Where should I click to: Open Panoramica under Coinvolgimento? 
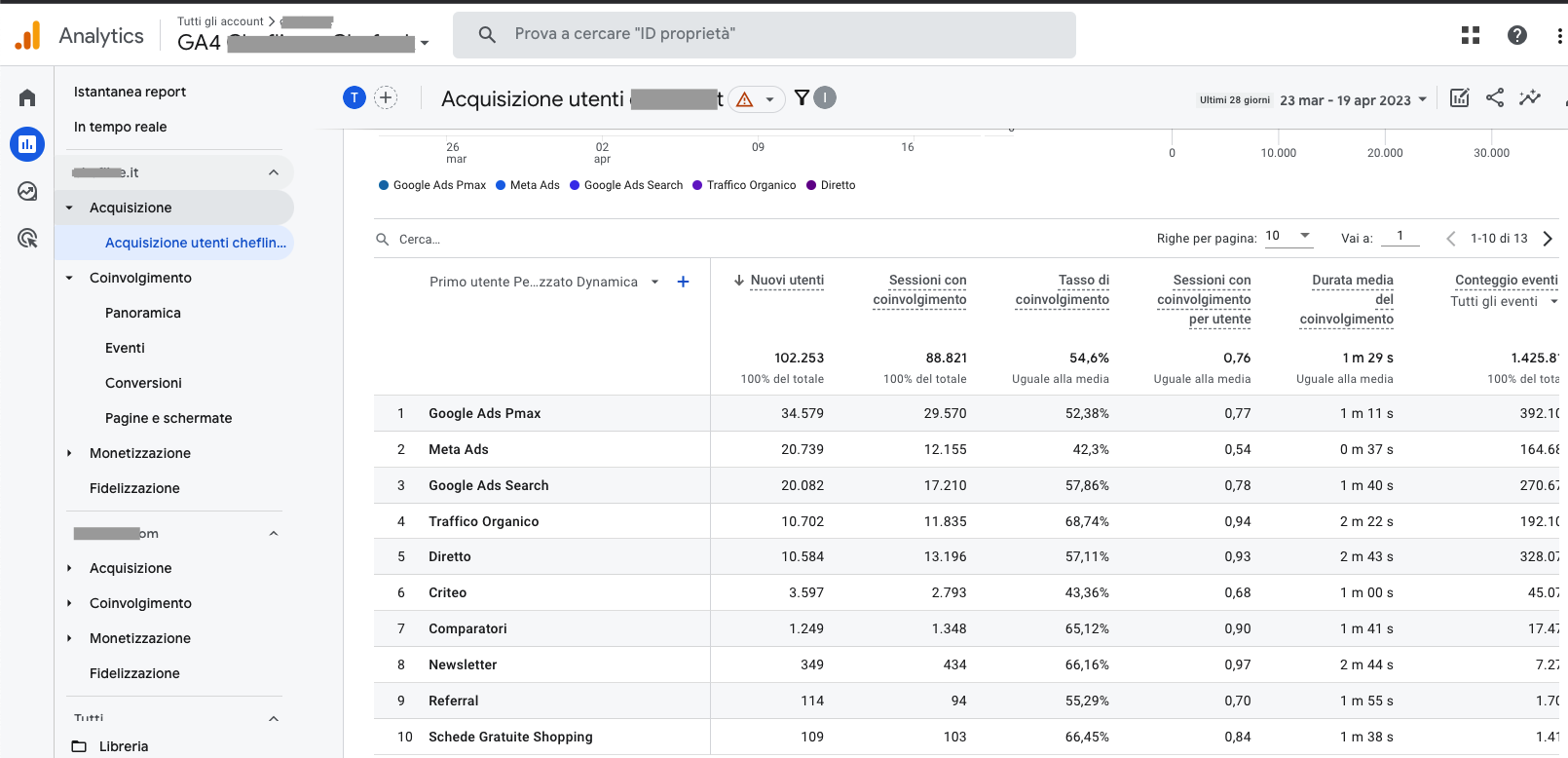[143, 313]
